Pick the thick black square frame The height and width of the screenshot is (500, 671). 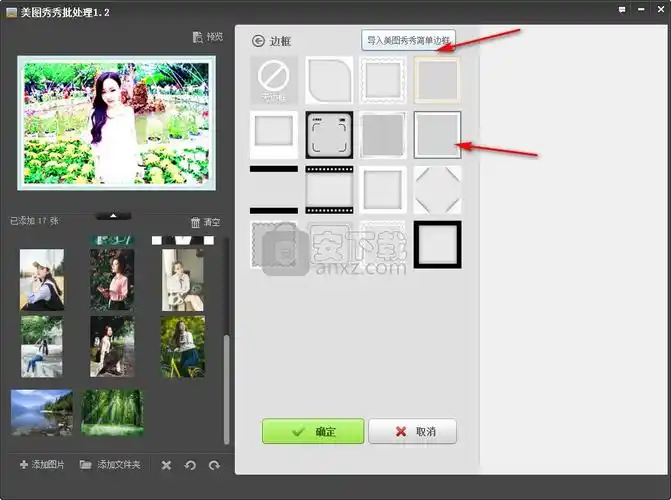pyautogui.click(x=438, y=244)
